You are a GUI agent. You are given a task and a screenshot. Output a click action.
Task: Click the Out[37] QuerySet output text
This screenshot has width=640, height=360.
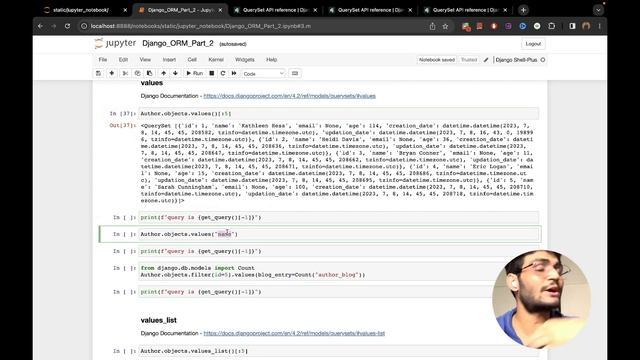[337, 163]
